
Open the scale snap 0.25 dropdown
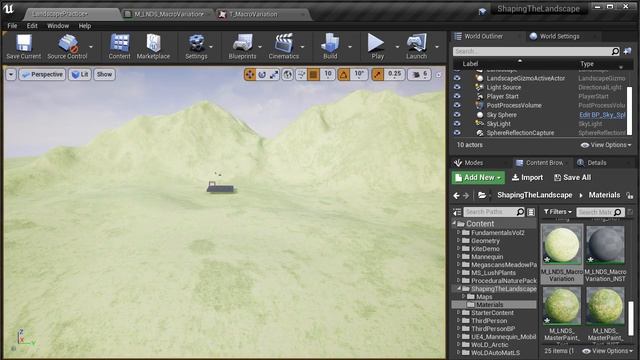[x=394, y=74]
